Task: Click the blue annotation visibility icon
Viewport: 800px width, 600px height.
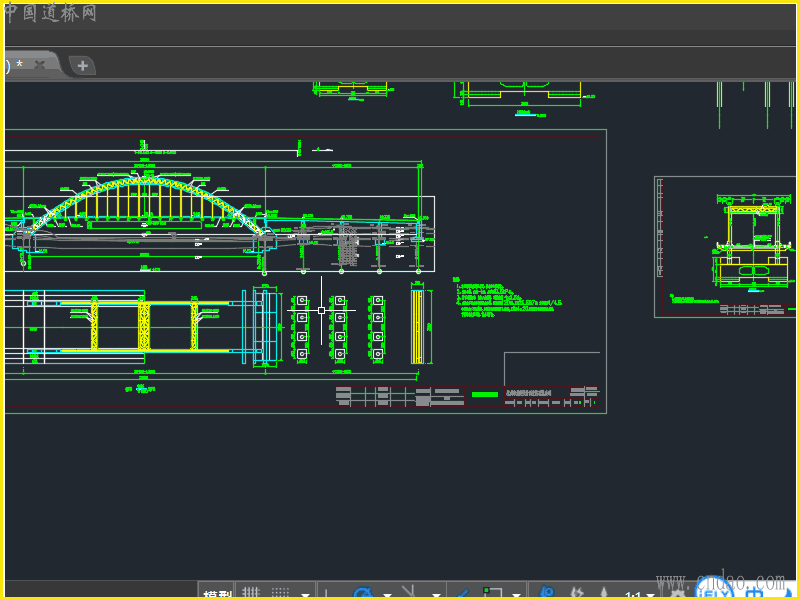Action: point(547,592)
